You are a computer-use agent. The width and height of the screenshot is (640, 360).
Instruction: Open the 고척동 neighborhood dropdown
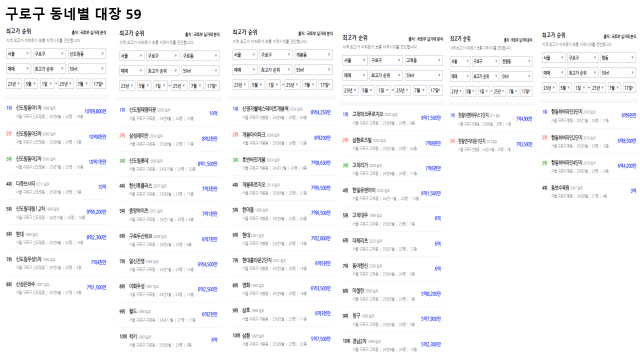tap(424, 60)
